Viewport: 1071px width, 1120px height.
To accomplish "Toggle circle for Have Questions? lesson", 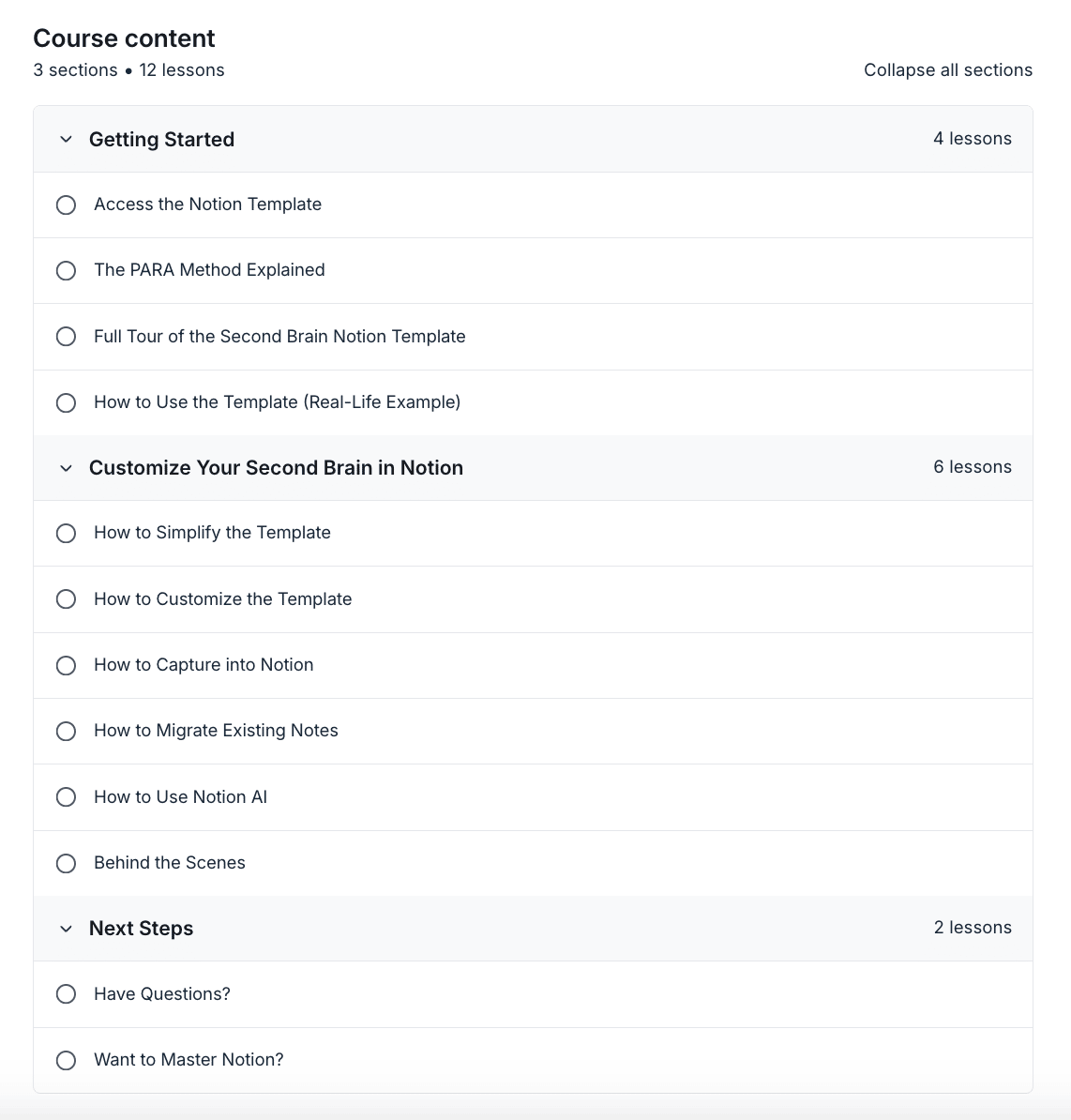I will pos(66,994).
